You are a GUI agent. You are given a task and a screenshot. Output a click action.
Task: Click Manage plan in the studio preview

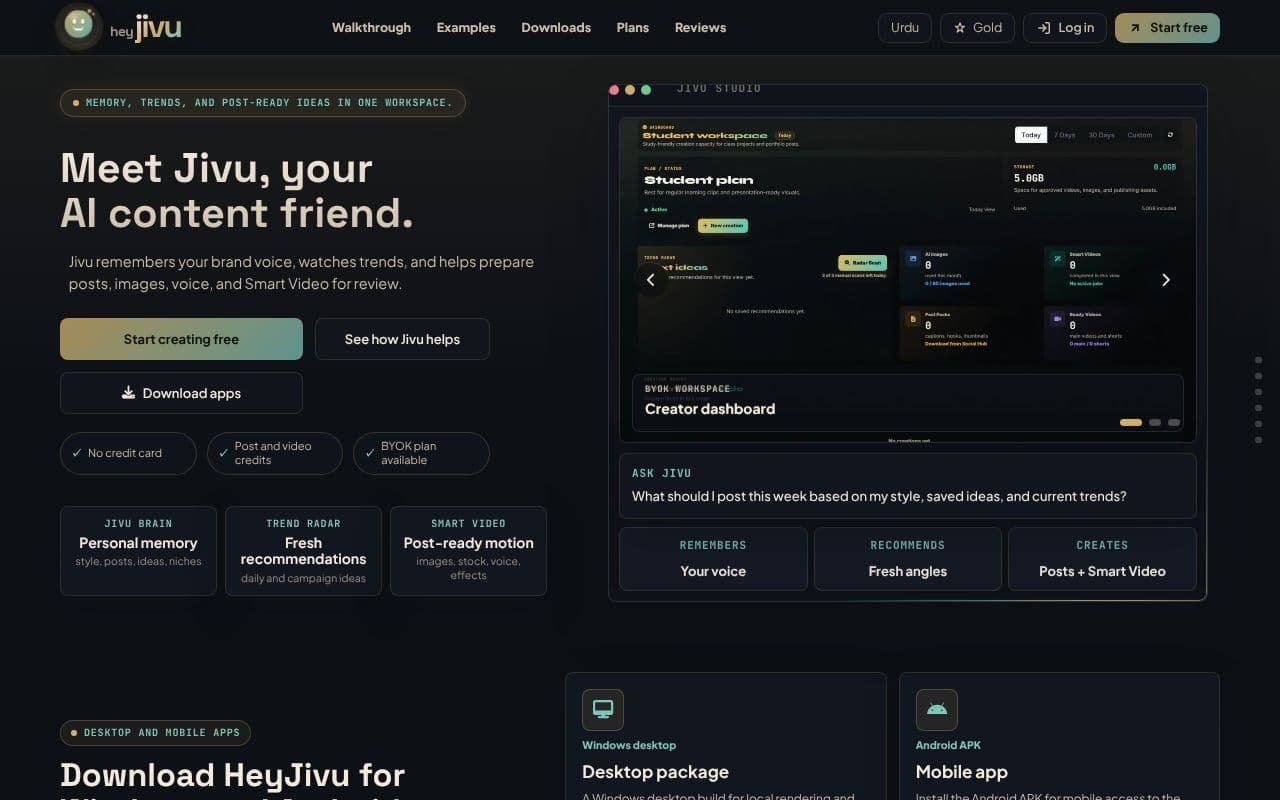[x=668, y=226]
